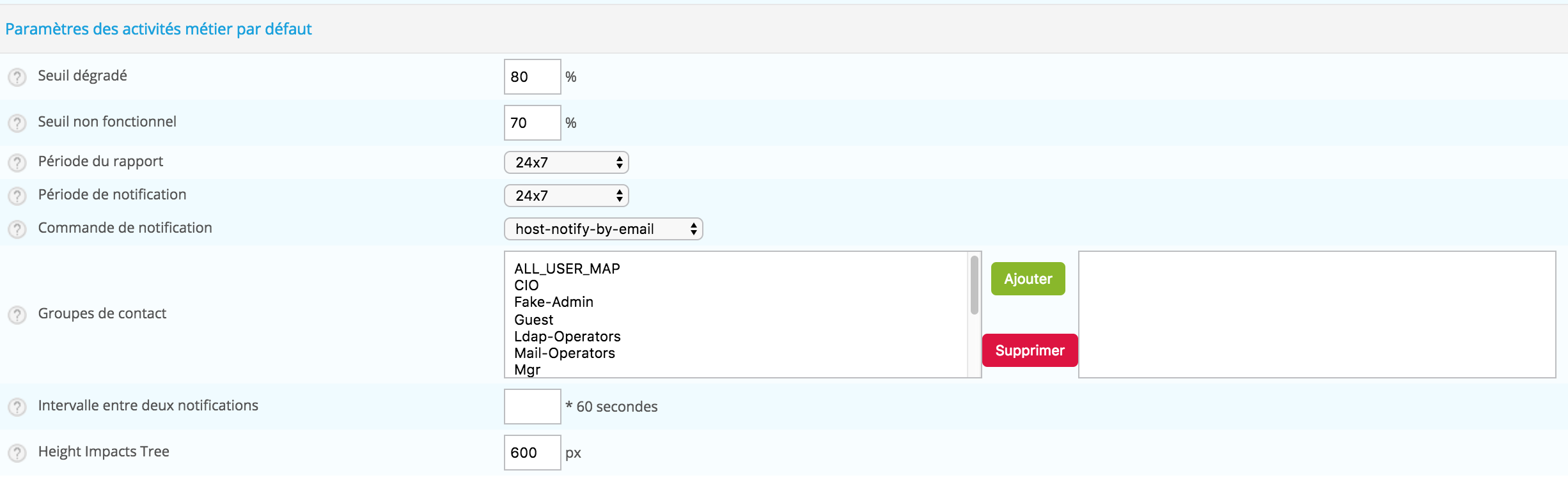Click help icon beside Seuil dégradé
Screen dimensions: 1568x482
pos(17,77)
